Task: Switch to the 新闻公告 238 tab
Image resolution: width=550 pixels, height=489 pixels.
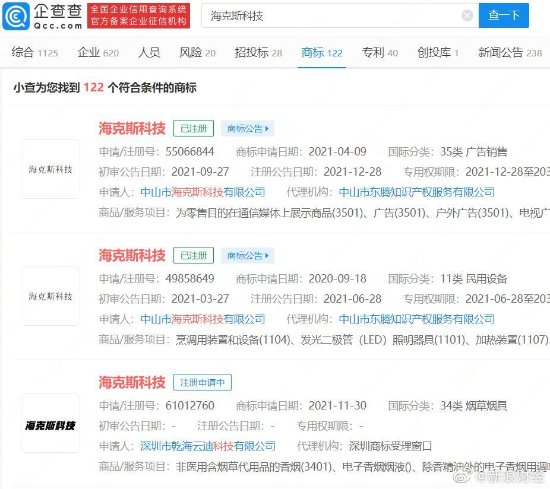Action: pyautogui.click(x=510, y=53)
